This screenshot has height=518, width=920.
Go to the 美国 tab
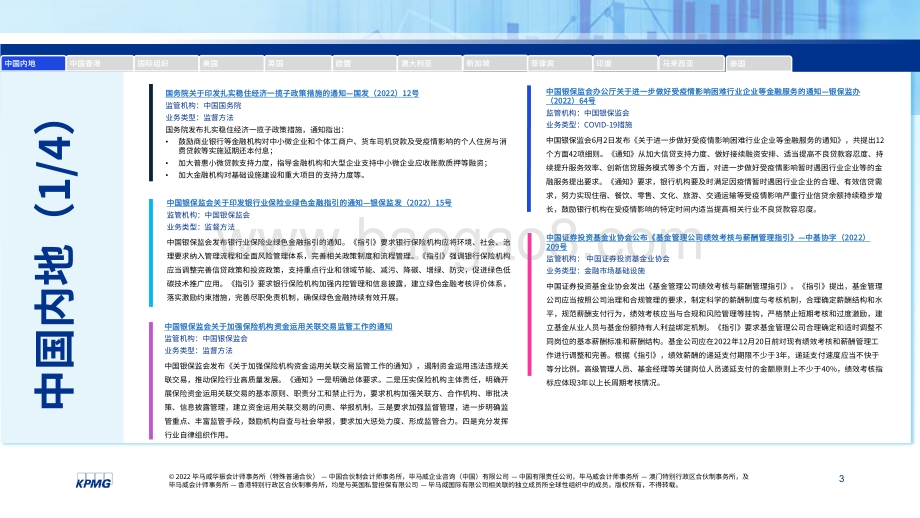click(231, 63)
